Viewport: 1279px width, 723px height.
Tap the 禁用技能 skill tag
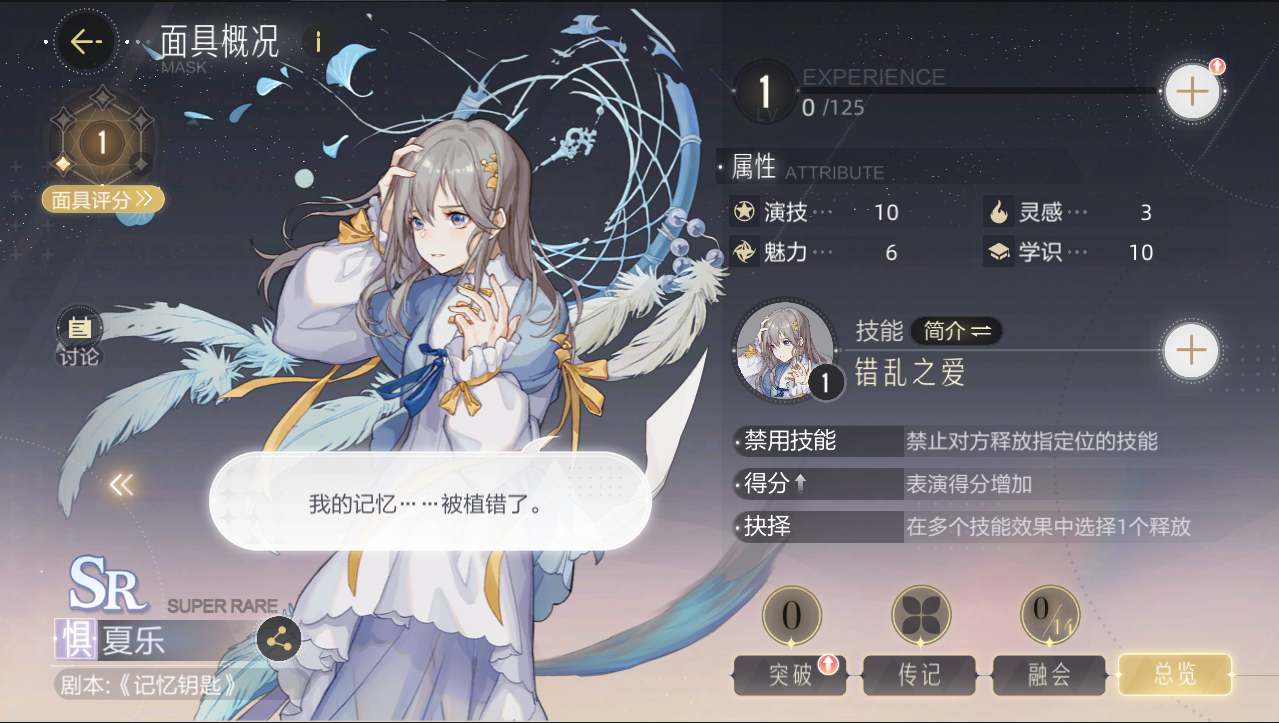click(819, 441)
